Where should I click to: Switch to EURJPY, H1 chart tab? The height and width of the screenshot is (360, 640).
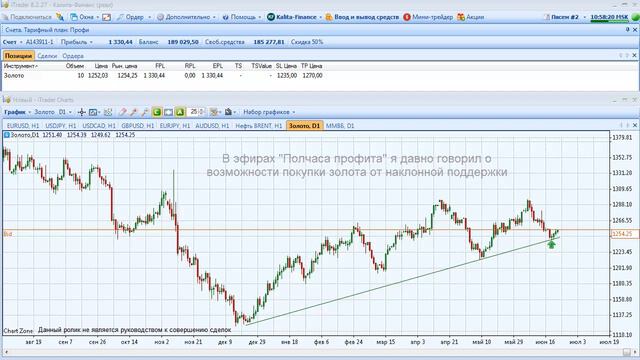[x=175, y=126]
